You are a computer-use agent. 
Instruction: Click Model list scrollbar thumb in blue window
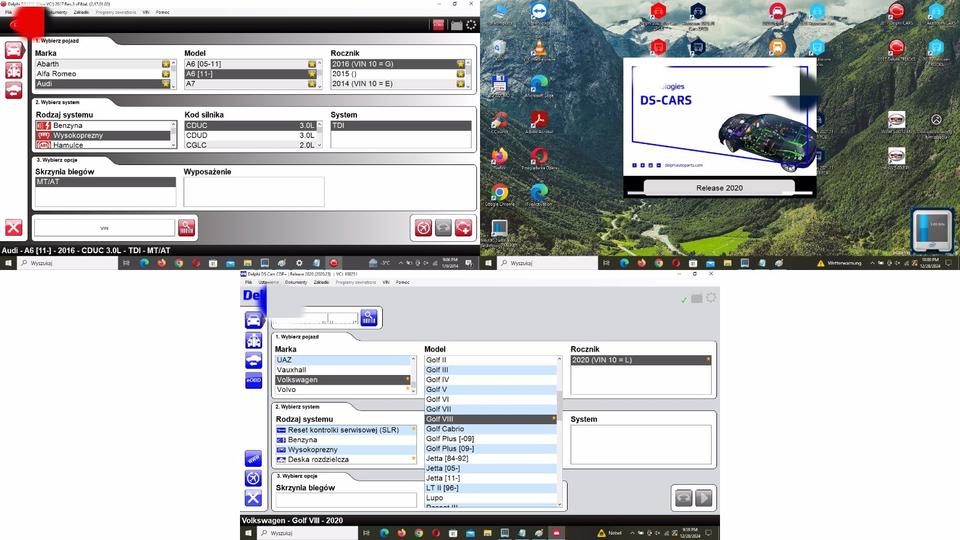(x=559, y=406)
